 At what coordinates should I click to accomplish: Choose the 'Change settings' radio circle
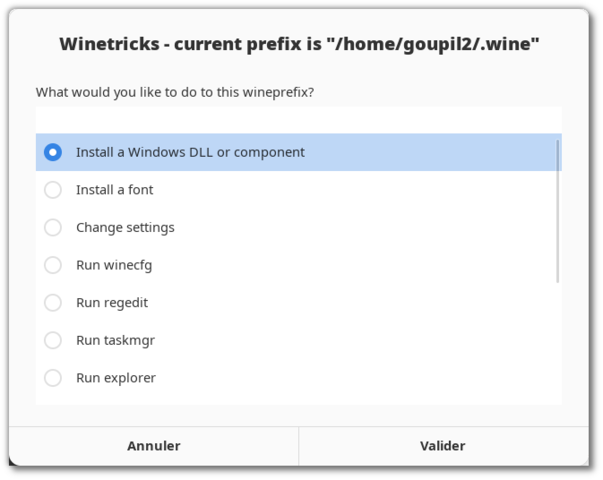pyautogui.click(x=53, y=227)
